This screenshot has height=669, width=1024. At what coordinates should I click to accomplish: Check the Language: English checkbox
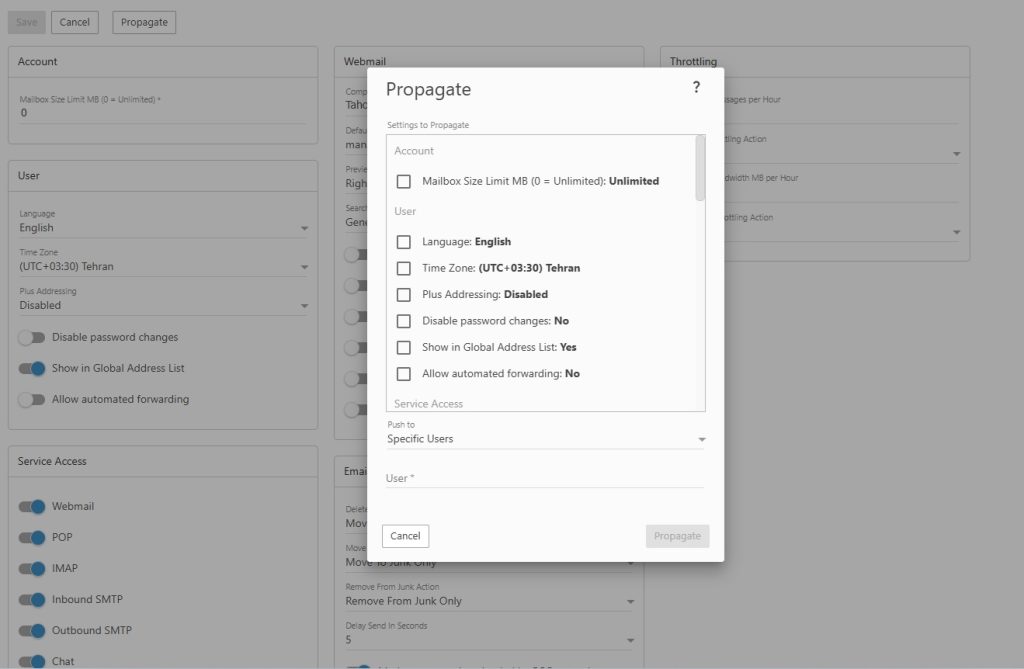tap(404, 242)
